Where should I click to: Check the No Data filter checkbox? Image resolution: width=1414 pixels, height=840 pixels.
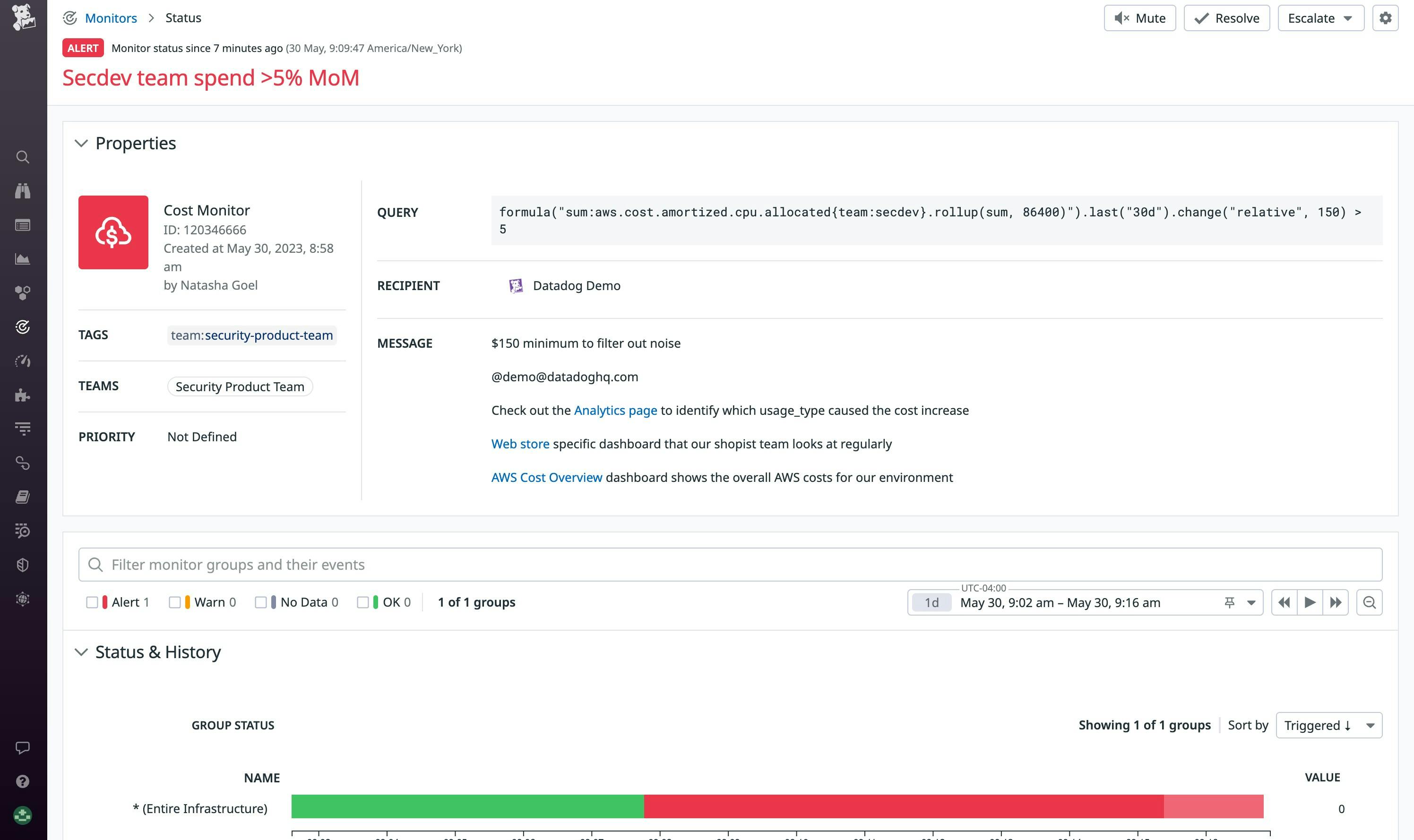point(260,602)
